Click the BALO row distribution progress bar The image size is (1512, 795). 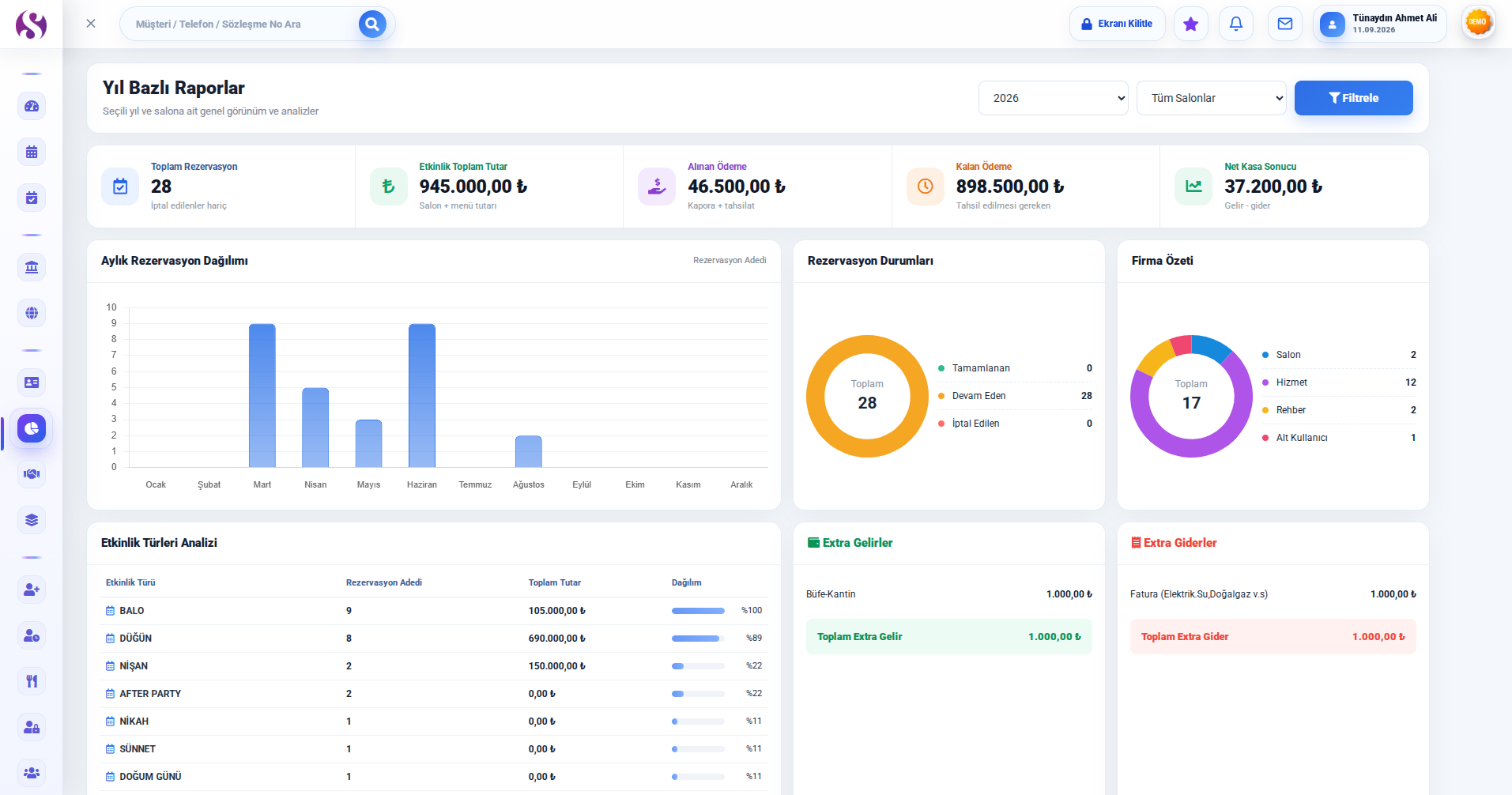tap(698, 611)
